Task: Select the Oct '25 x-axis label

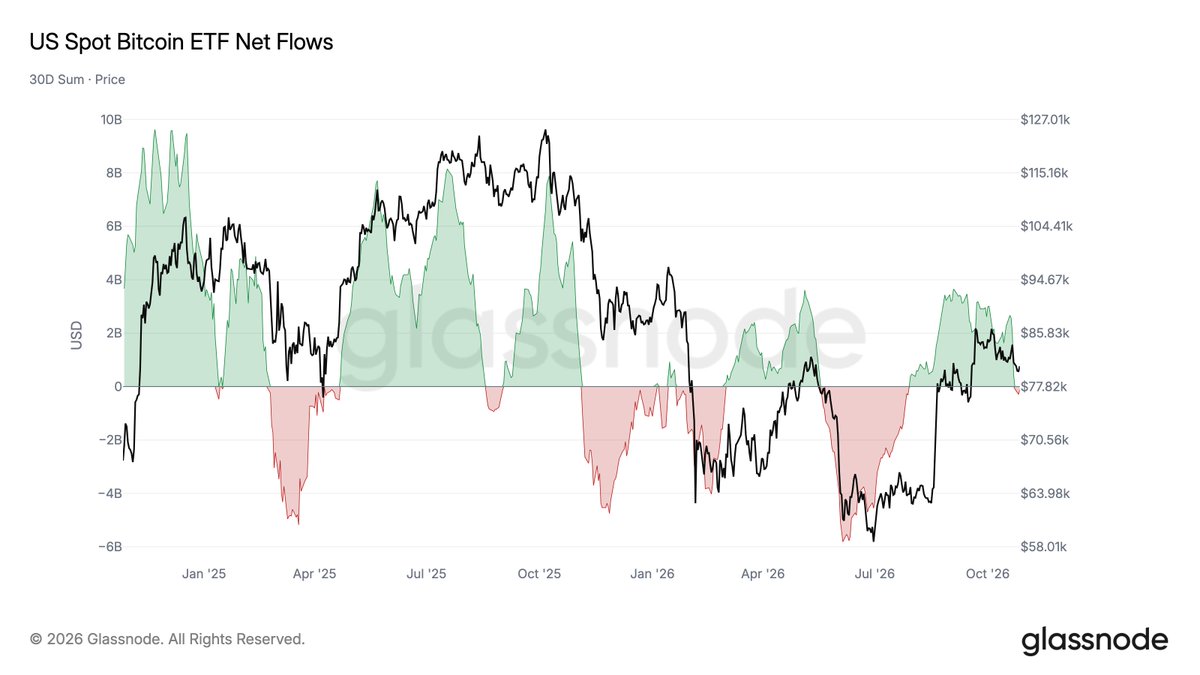Action: coord(540,574)
